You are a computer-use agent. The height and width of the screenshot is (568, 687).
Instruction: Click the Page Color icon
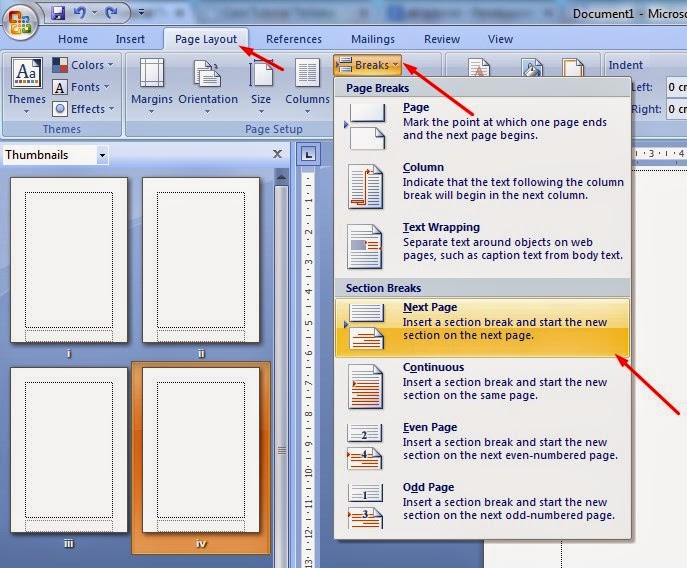pyautogui.click(x=532, y=68)
